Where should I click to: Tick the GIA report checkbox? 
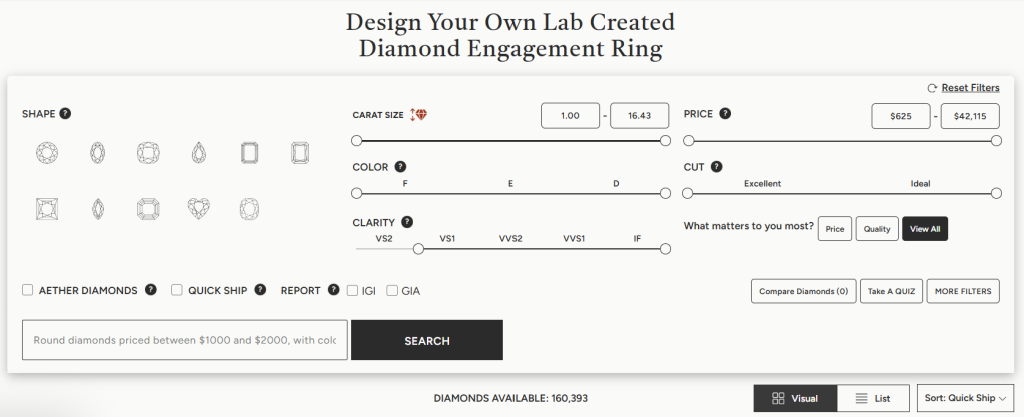click(392, 291)
